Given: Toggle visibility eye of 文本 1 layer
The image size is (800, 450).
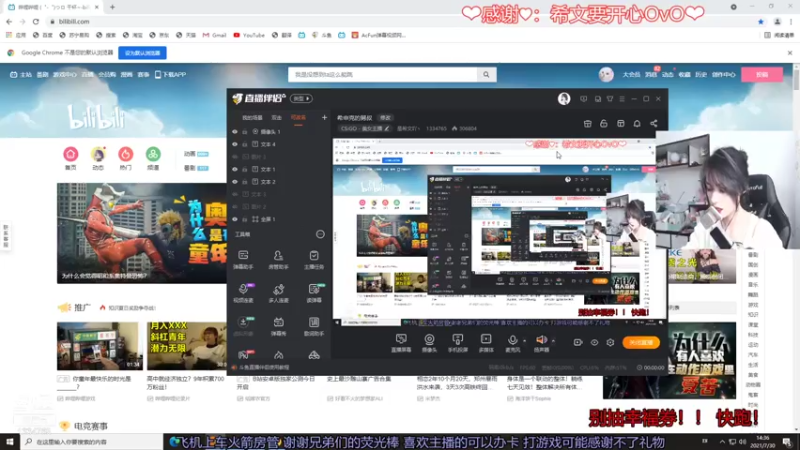Looking at the screenshot, I should [235, 169].
